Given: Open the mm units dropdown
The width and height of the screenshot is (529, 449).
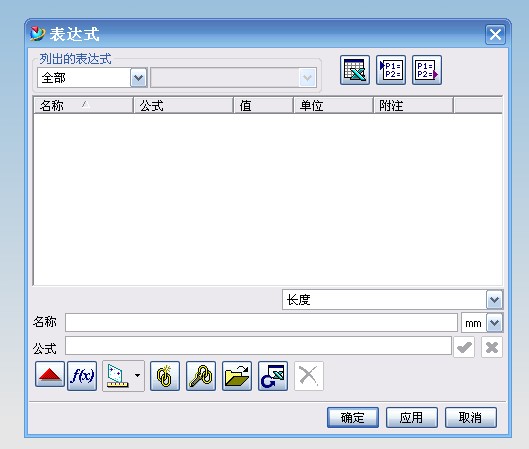Looking at the screenshot, I should point(494,323).
